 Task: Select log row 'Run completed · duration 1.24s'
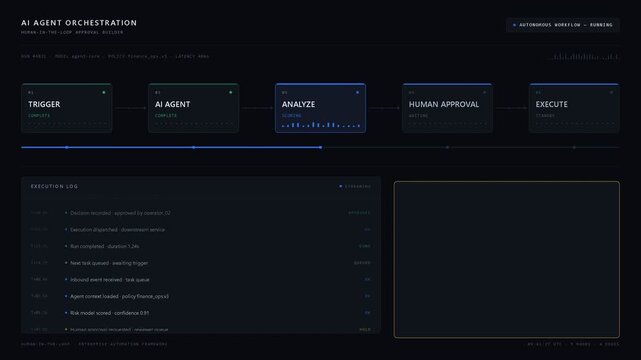point(201,246)
